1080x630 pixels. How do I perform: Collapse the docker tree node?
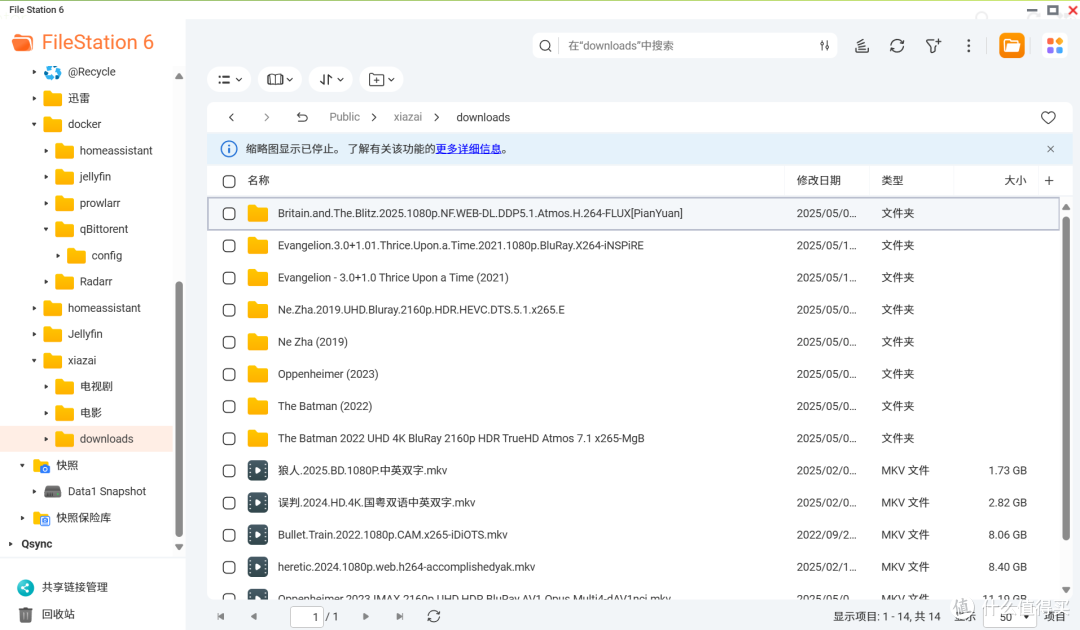[34, 125]
